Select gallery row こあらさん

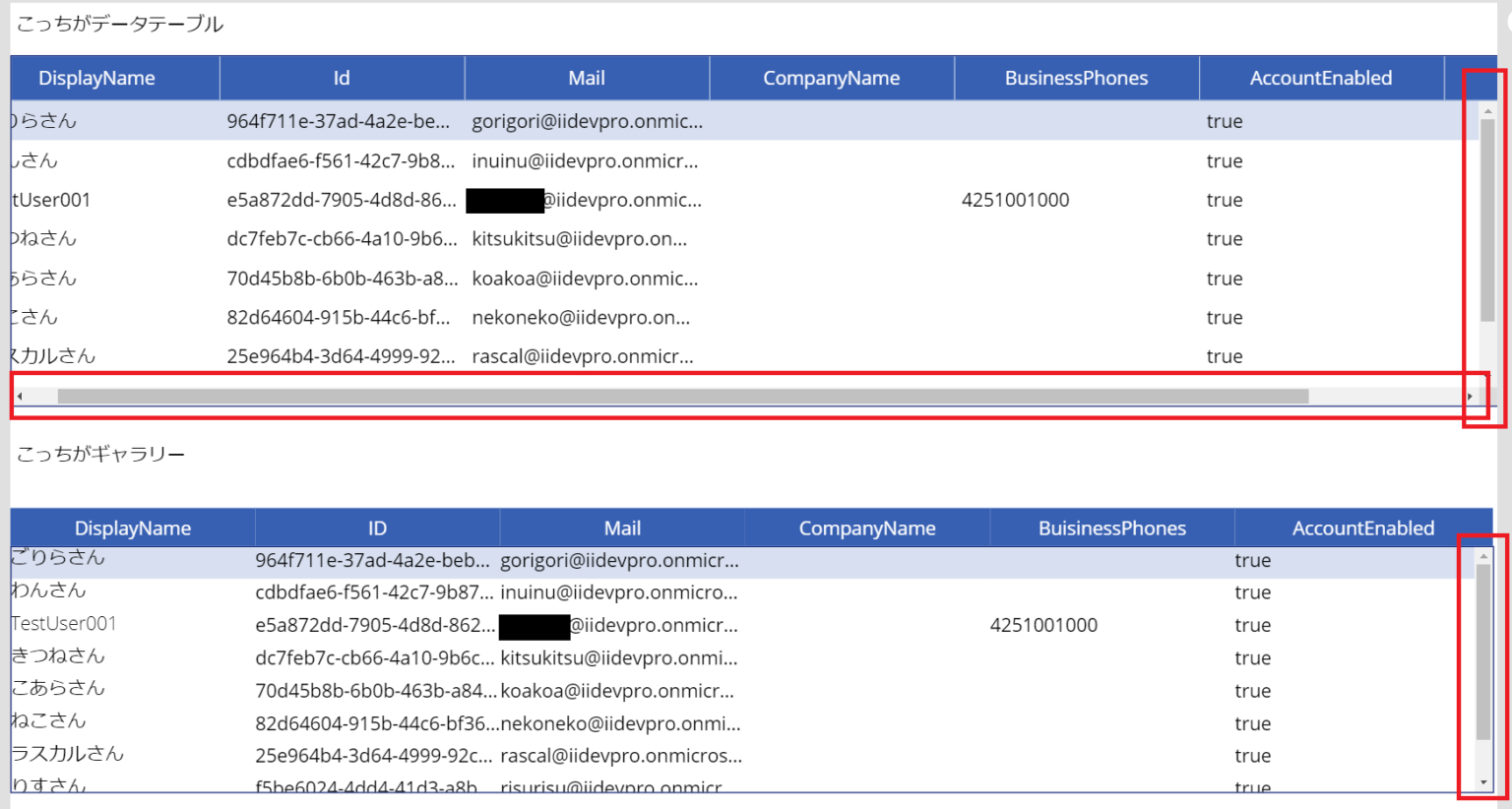tap(58, 688)
